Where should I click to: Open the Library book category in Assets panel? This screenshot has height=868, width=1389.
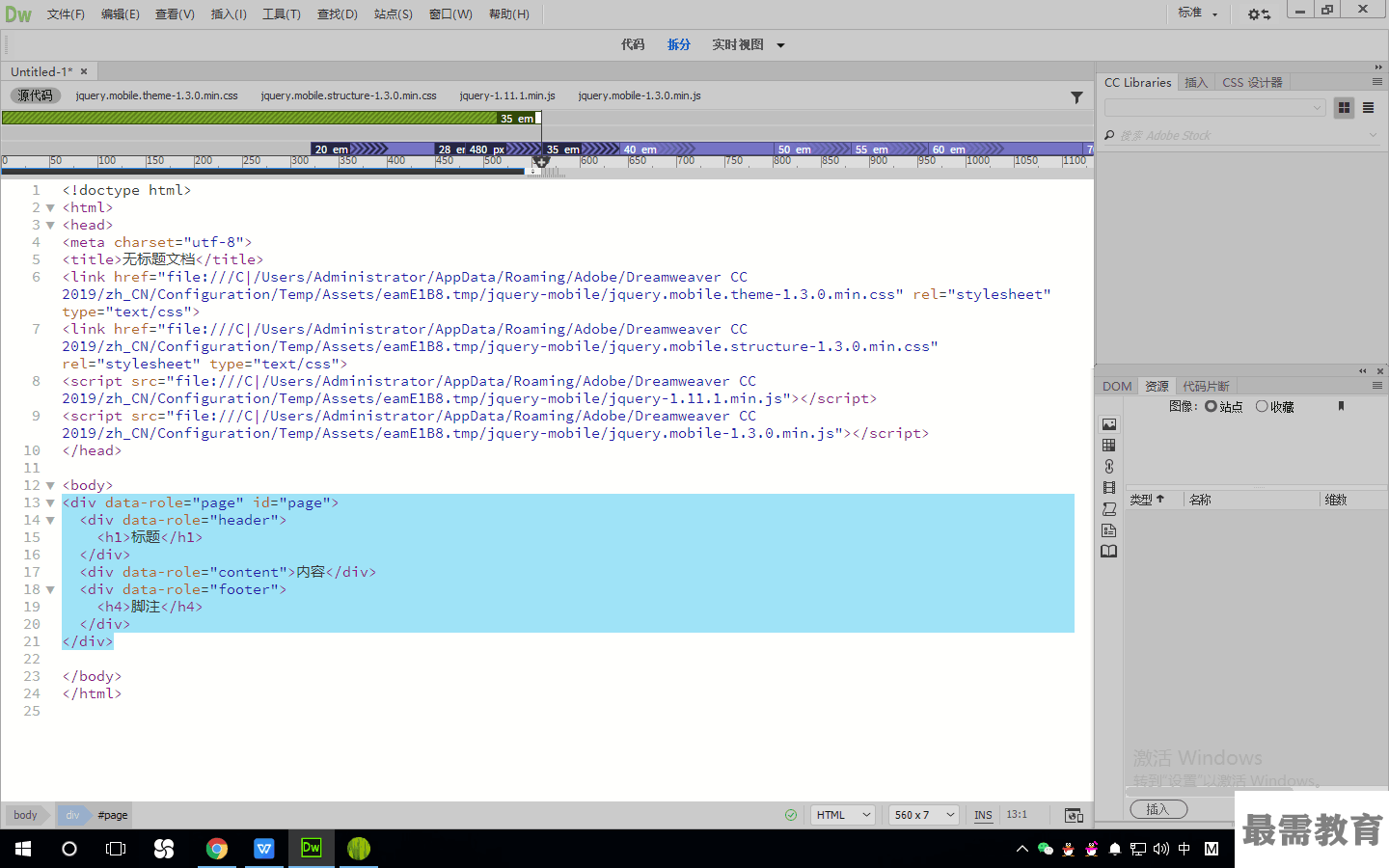click(1109, 552)
